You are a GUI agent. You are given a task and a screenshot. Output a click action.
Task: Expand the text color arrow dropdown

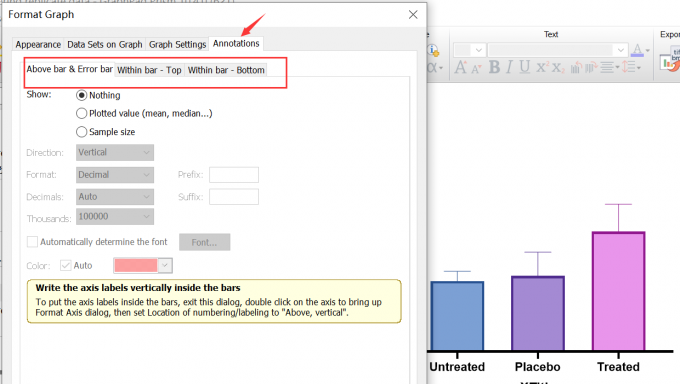tap(647, 50)
